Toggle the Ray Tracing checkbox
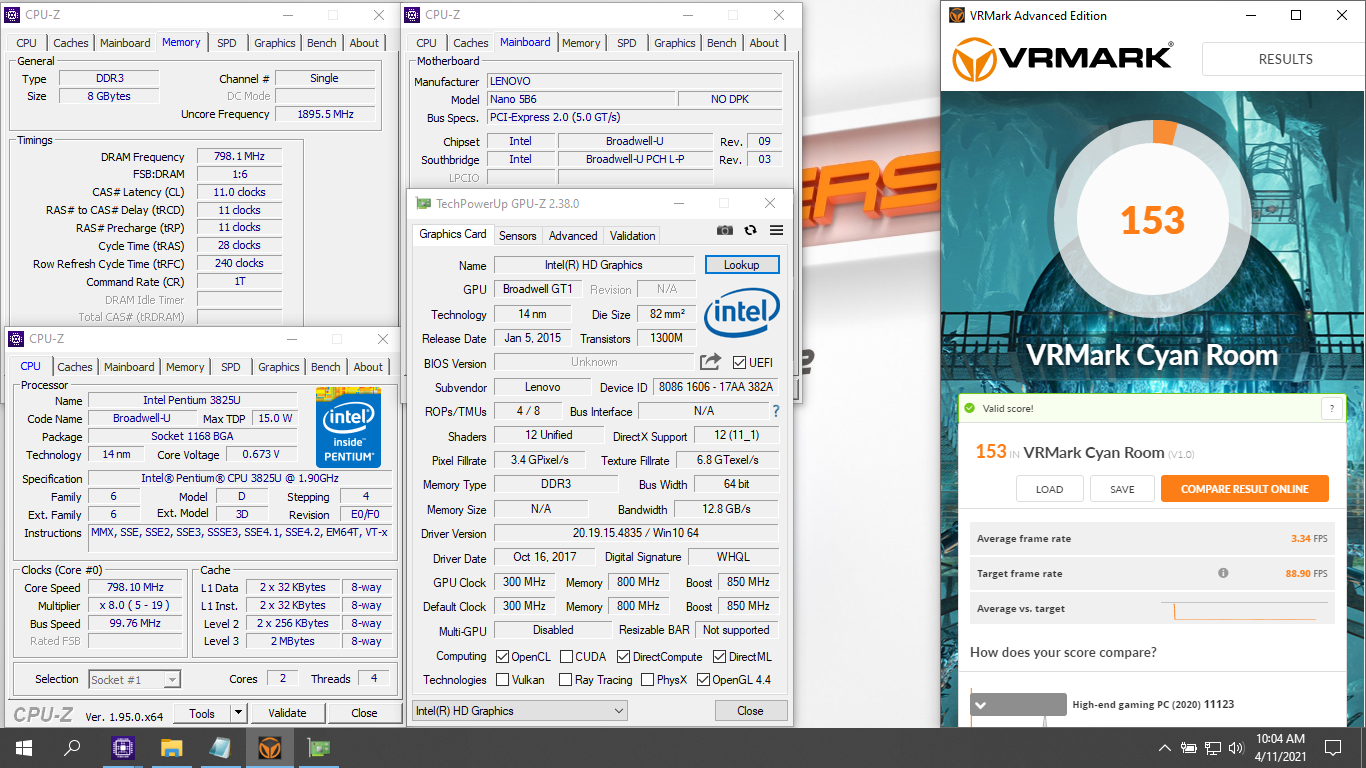Screen dimensions: 1366x768 click(x=566, y=680)
